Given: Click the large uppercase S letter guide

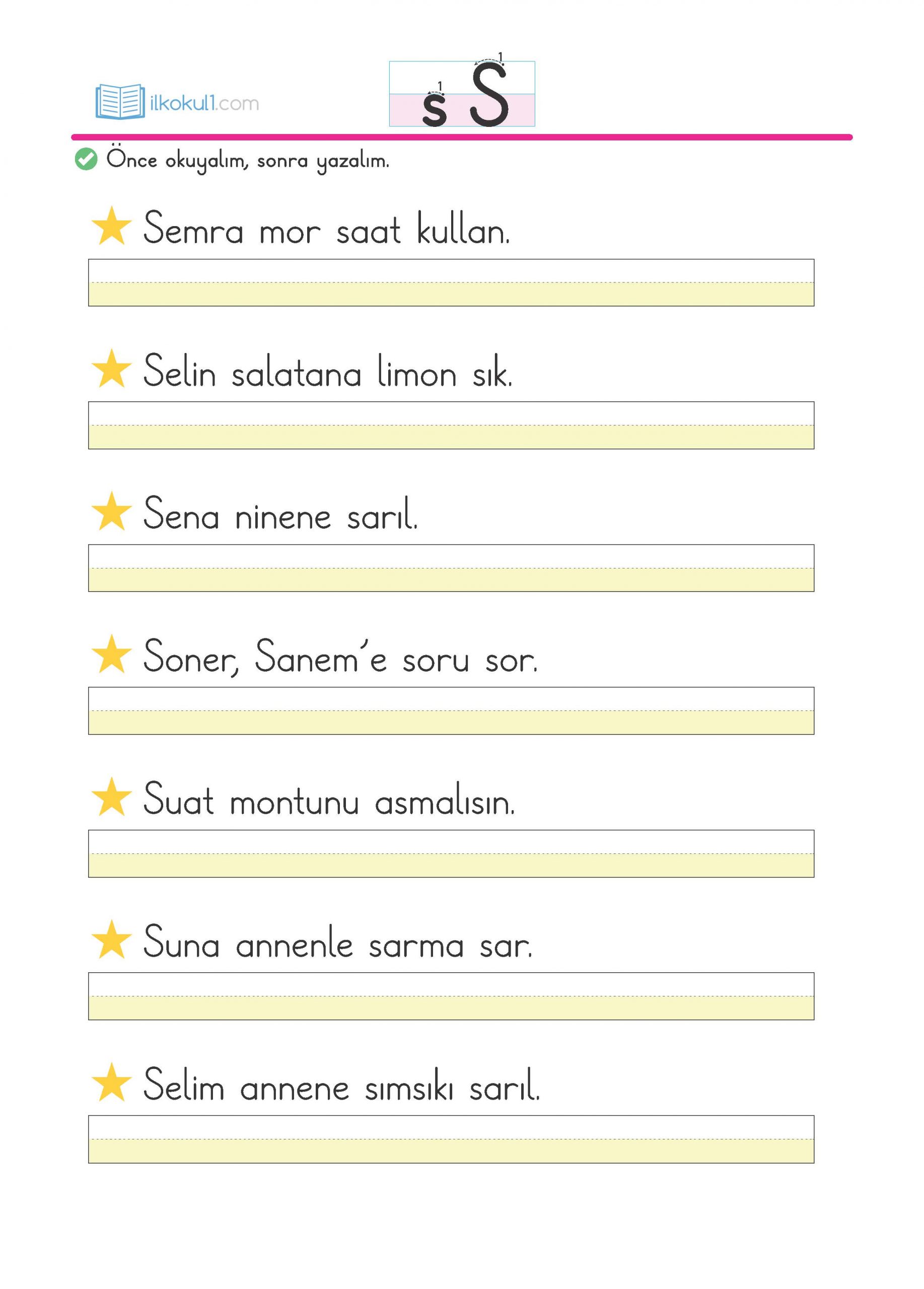Looking at the screenshot, I should click(489, 95).
